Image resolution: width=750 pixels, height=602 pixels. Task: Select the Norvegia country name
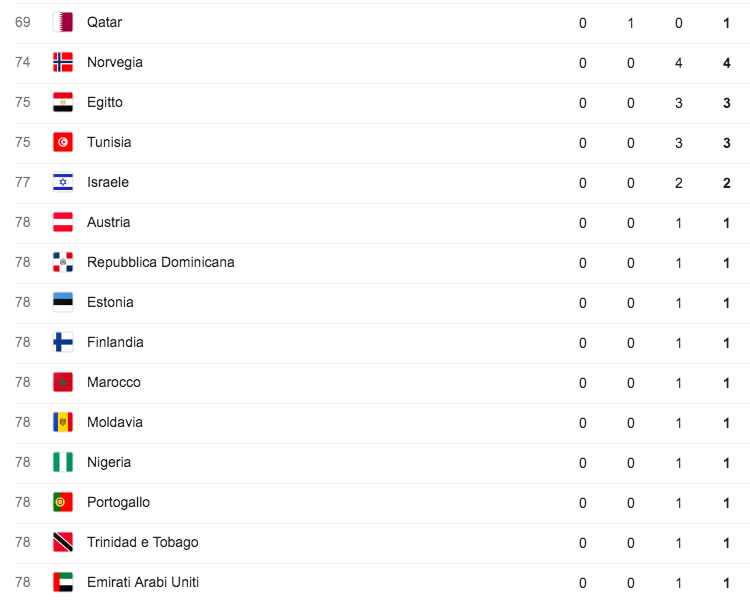(x=114, y=62)
